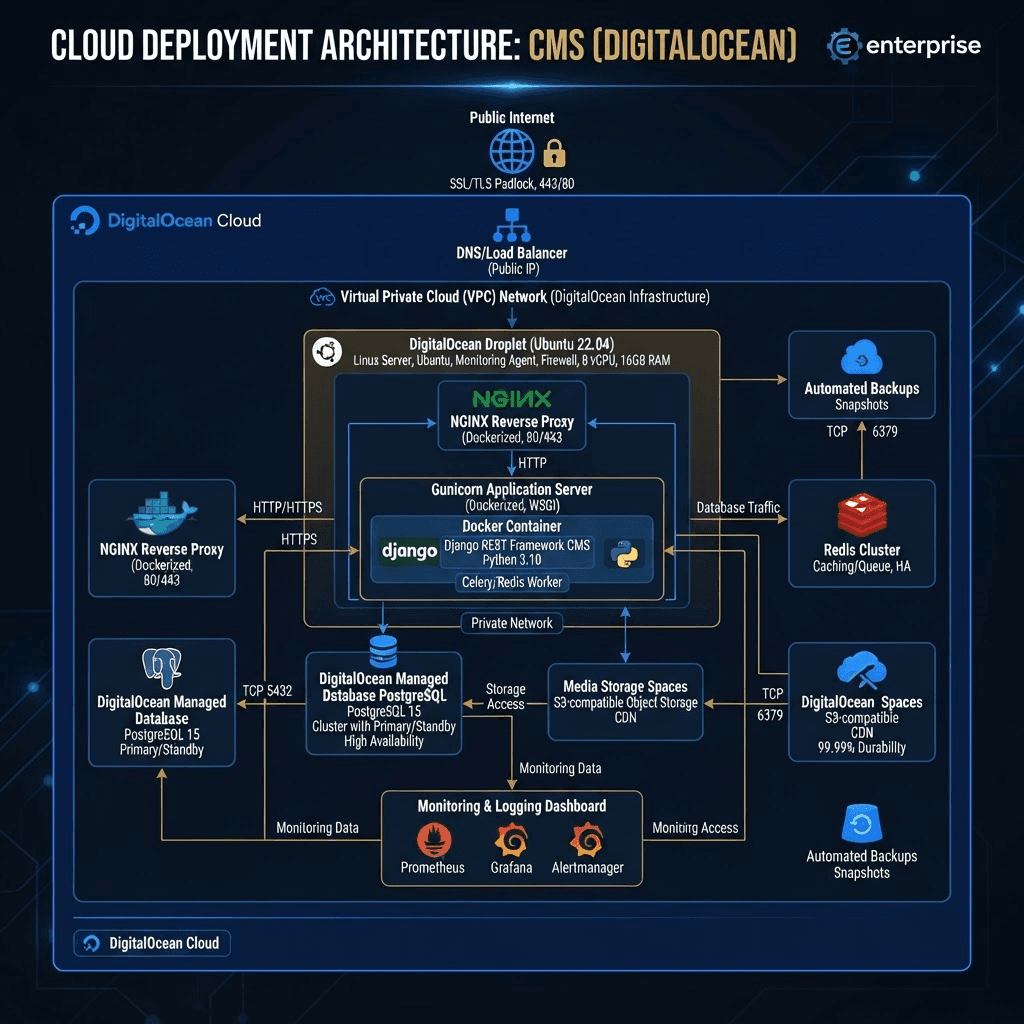Click the Docker whale icon
The width and height of the screenshot is (1024, 1024).
(x=161, y=513)
